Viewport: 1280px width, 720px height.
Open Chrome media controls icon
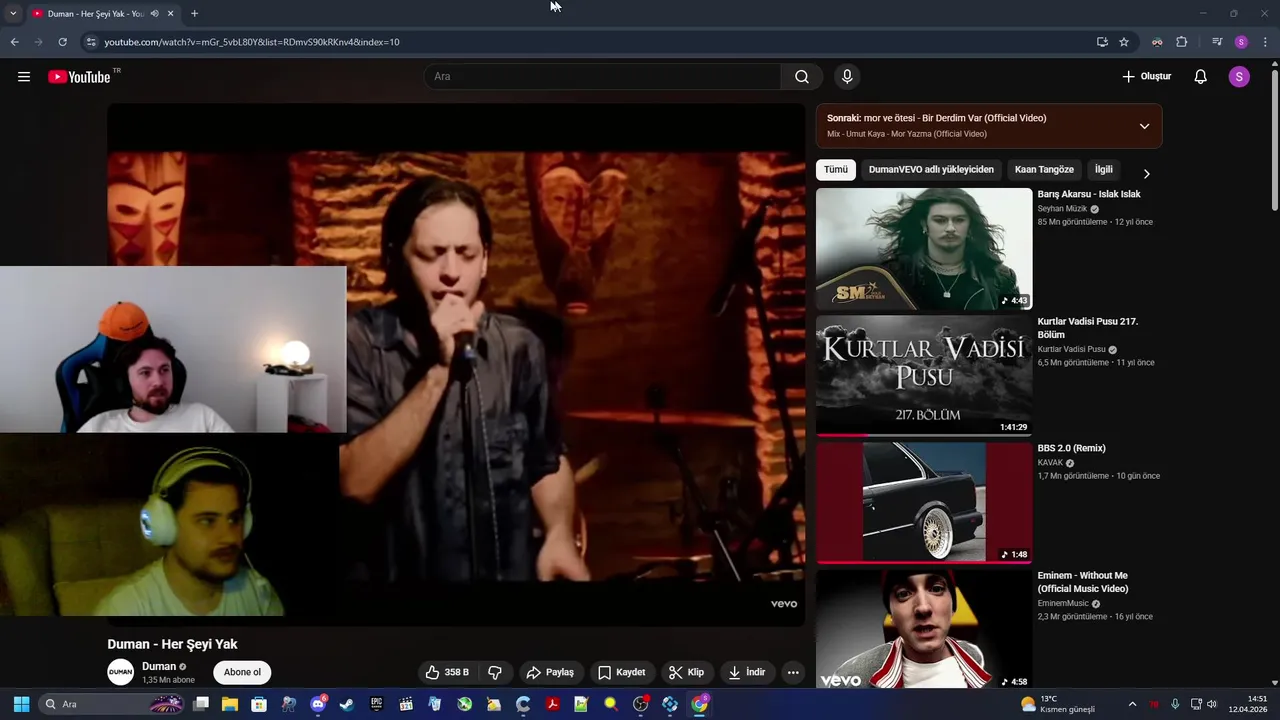[x=1217, y=42]
